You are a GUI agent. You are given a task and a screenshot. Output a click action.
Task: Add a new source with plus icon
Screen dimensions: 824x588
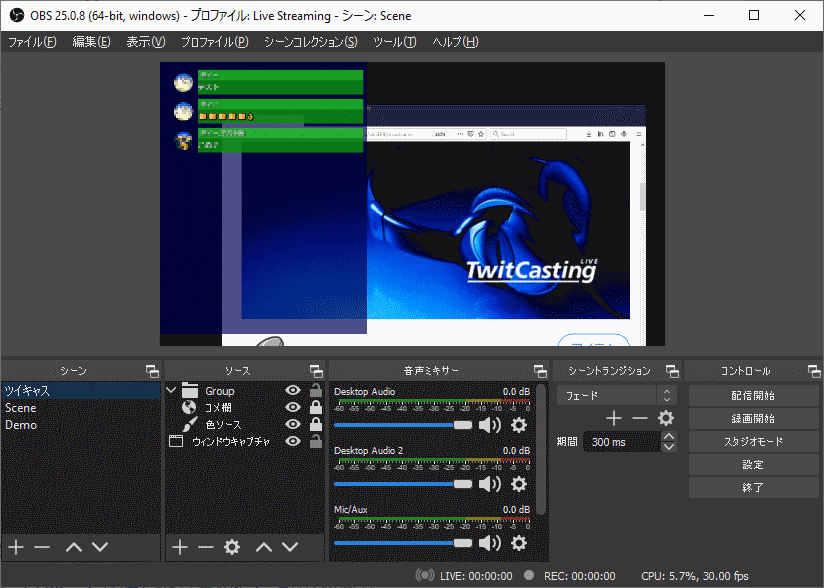[x=180, y=547]
